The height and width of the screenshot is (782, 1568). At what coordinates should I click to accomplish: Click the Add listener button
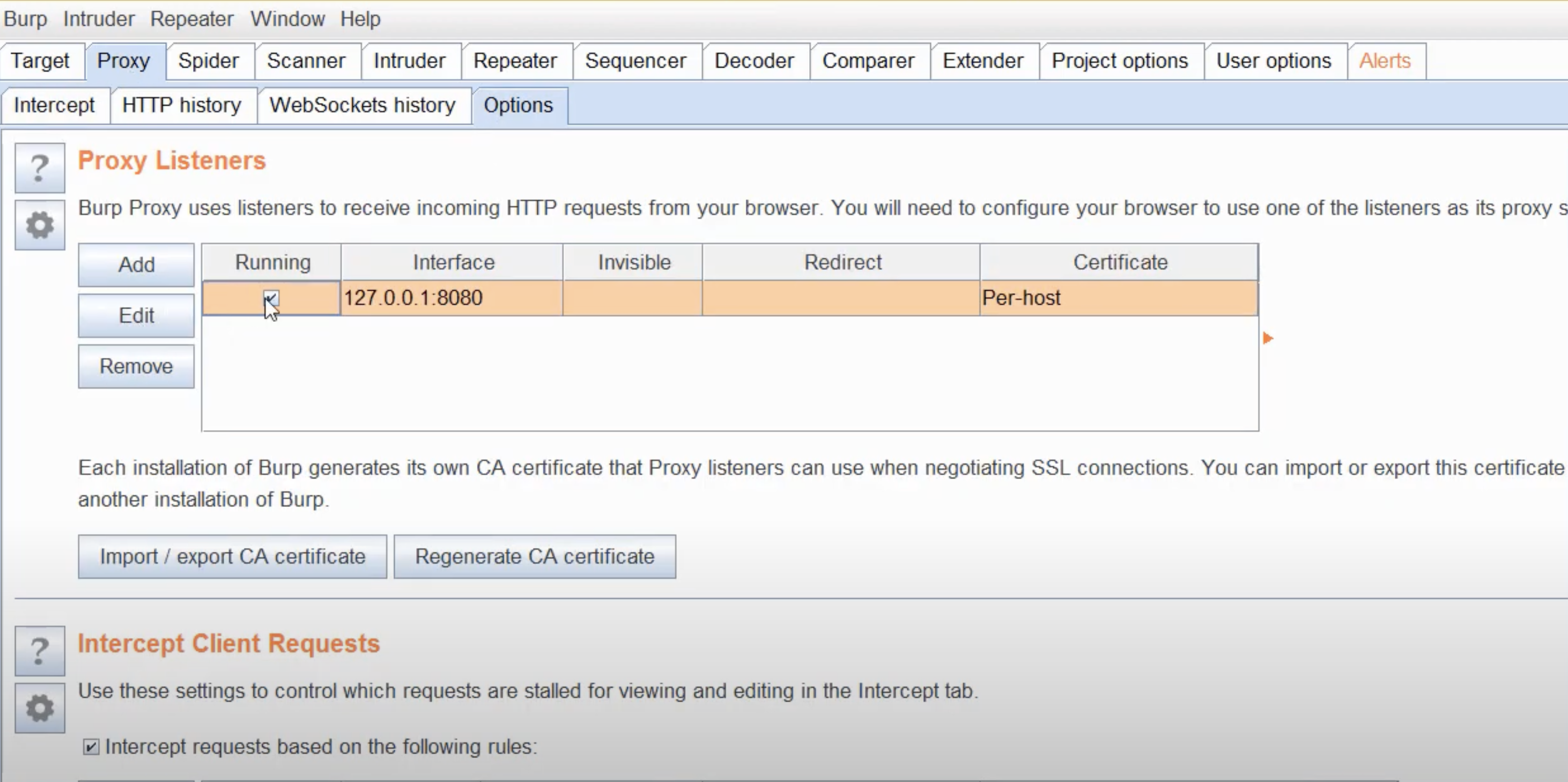coord(136,265)
